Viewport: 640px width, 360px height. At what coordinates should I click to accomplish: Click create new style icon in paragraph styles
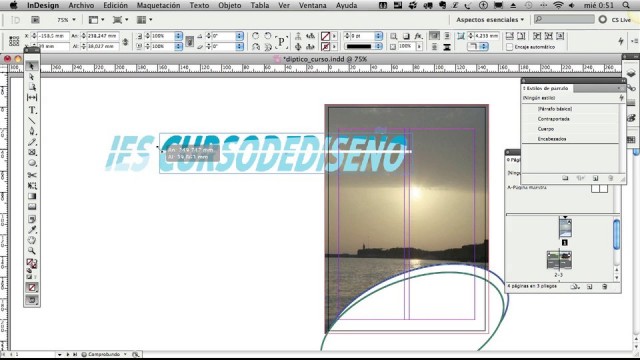click(596, 178)
